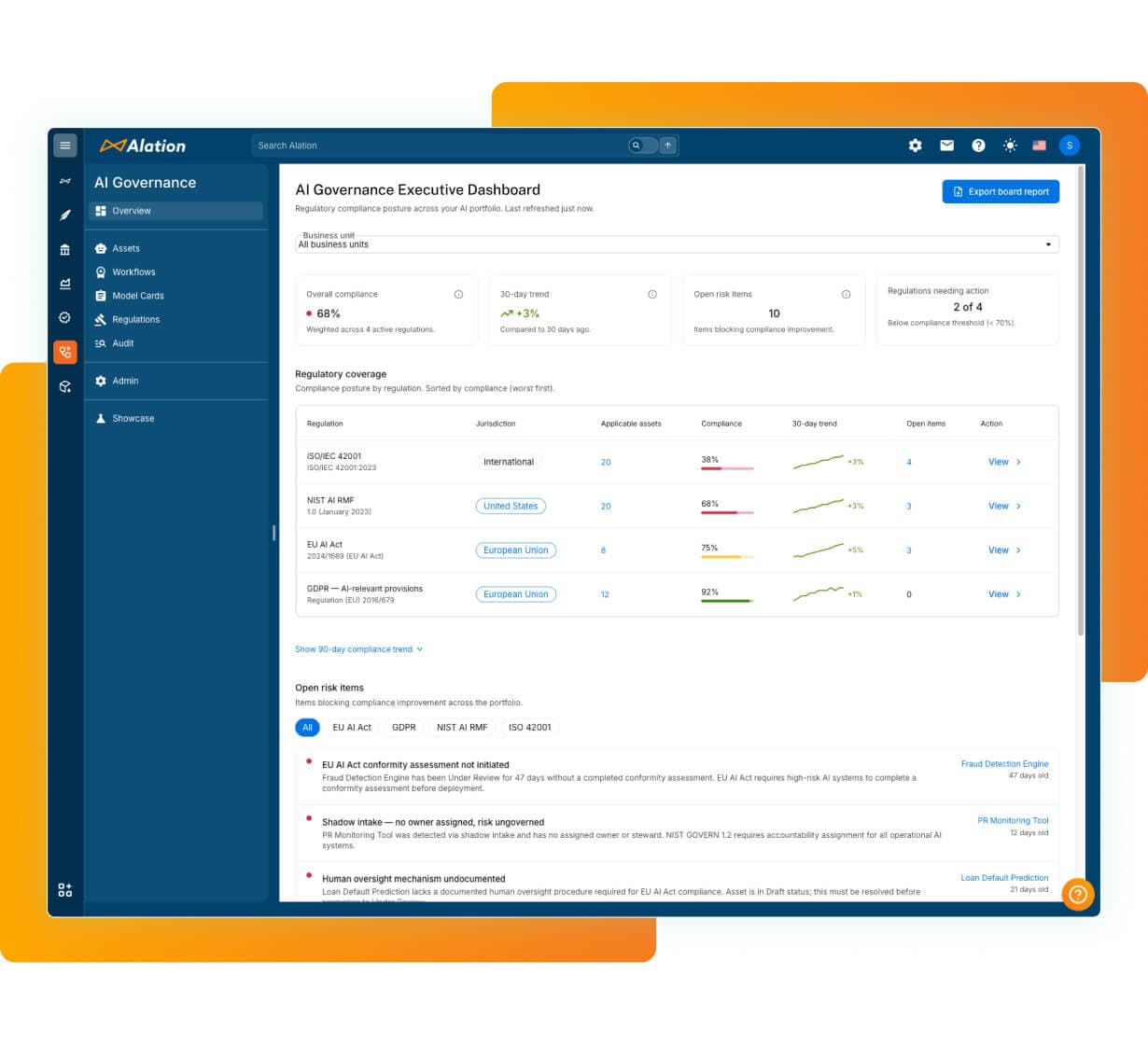Filter risk items by ISO 42001 chip

pos(529,728)
